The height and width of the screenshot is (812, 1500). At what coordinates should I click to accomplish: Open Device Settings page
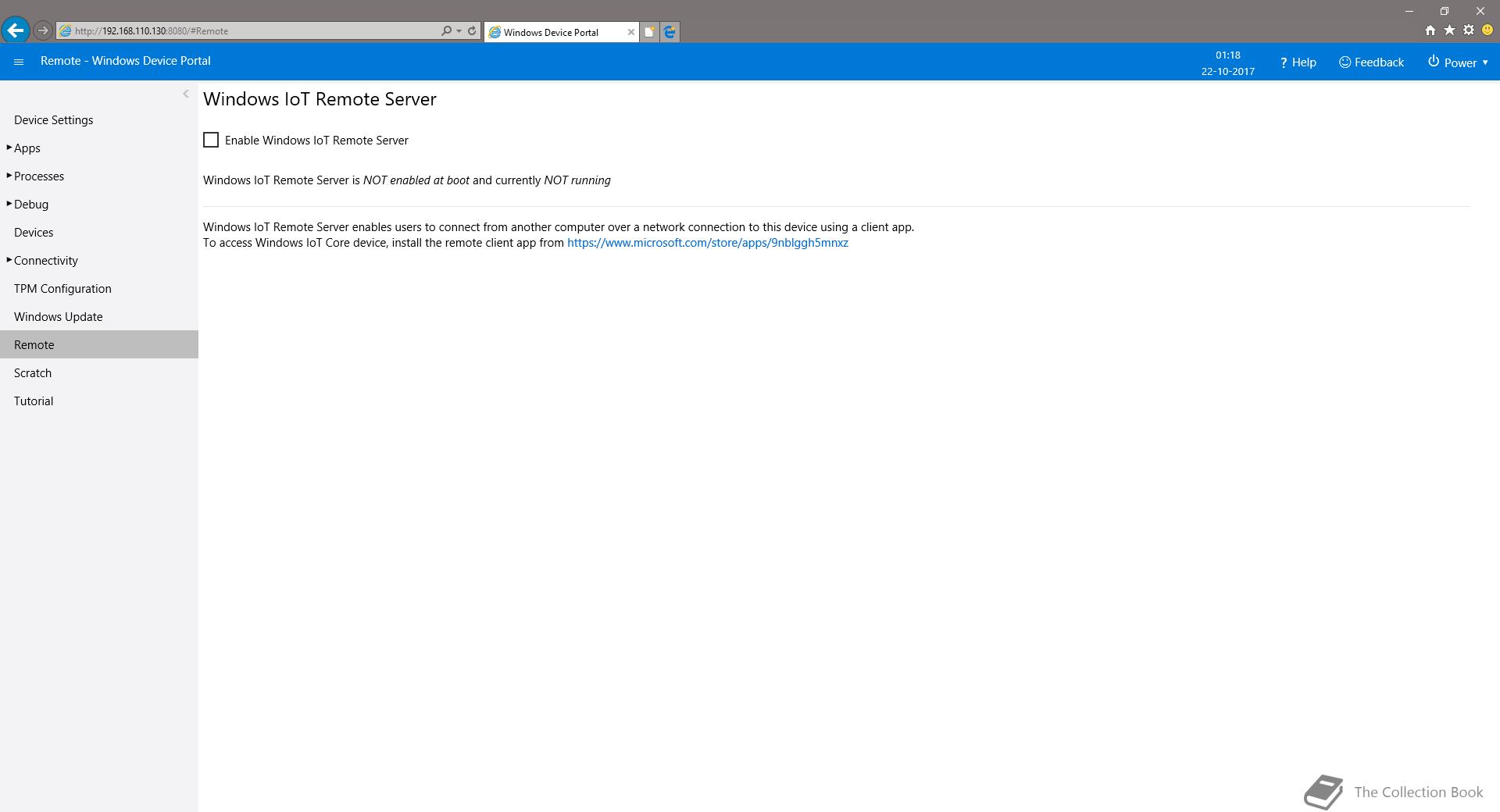click(53, 120)
